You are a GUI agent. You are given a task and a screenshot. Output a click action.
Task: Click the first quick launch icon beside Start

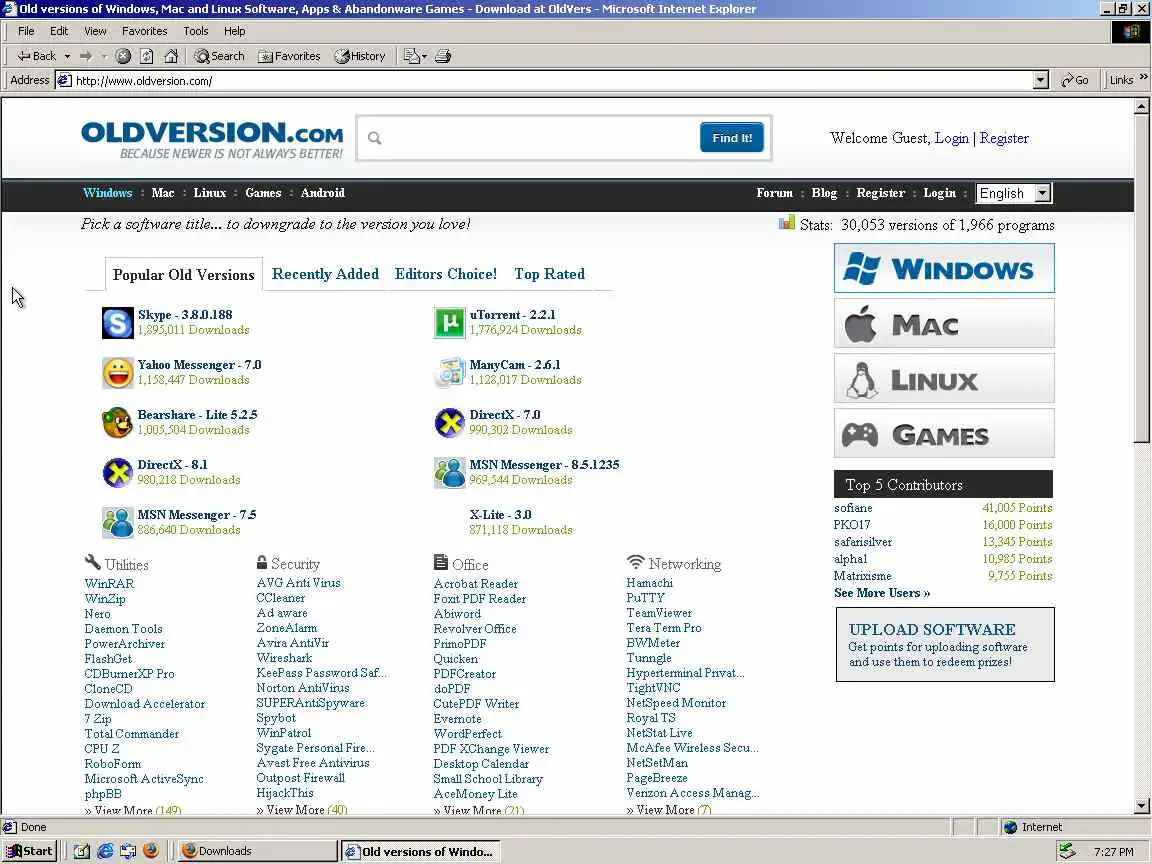point(82,851)
